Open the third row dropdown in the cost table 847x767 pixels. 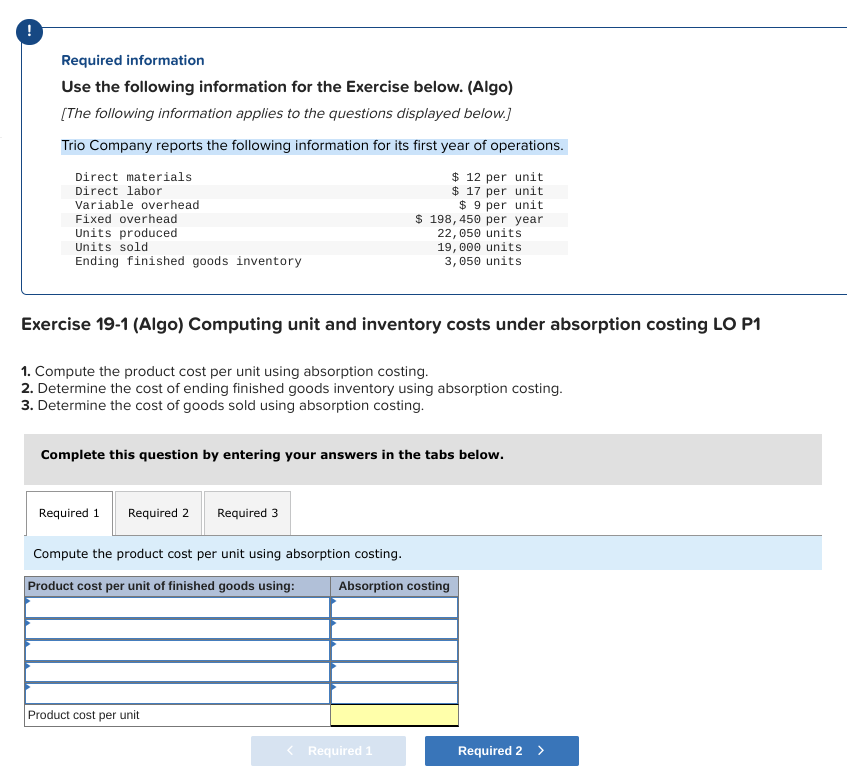(176, 650)
